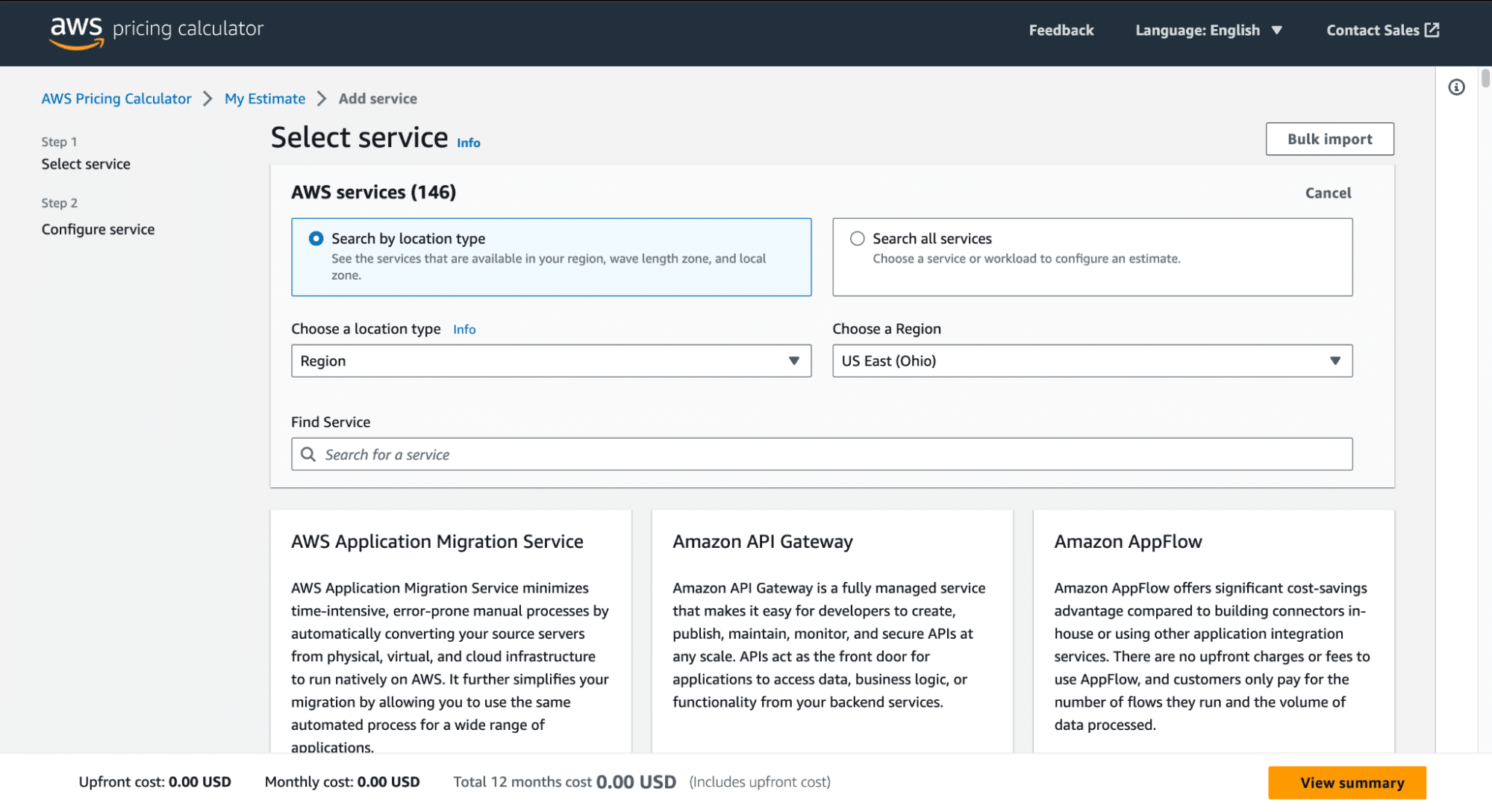Image resolution: width=1492 pixels, height=812 pixels.
Task: Click the AWS services (146) heading
Action: (373, 192)
